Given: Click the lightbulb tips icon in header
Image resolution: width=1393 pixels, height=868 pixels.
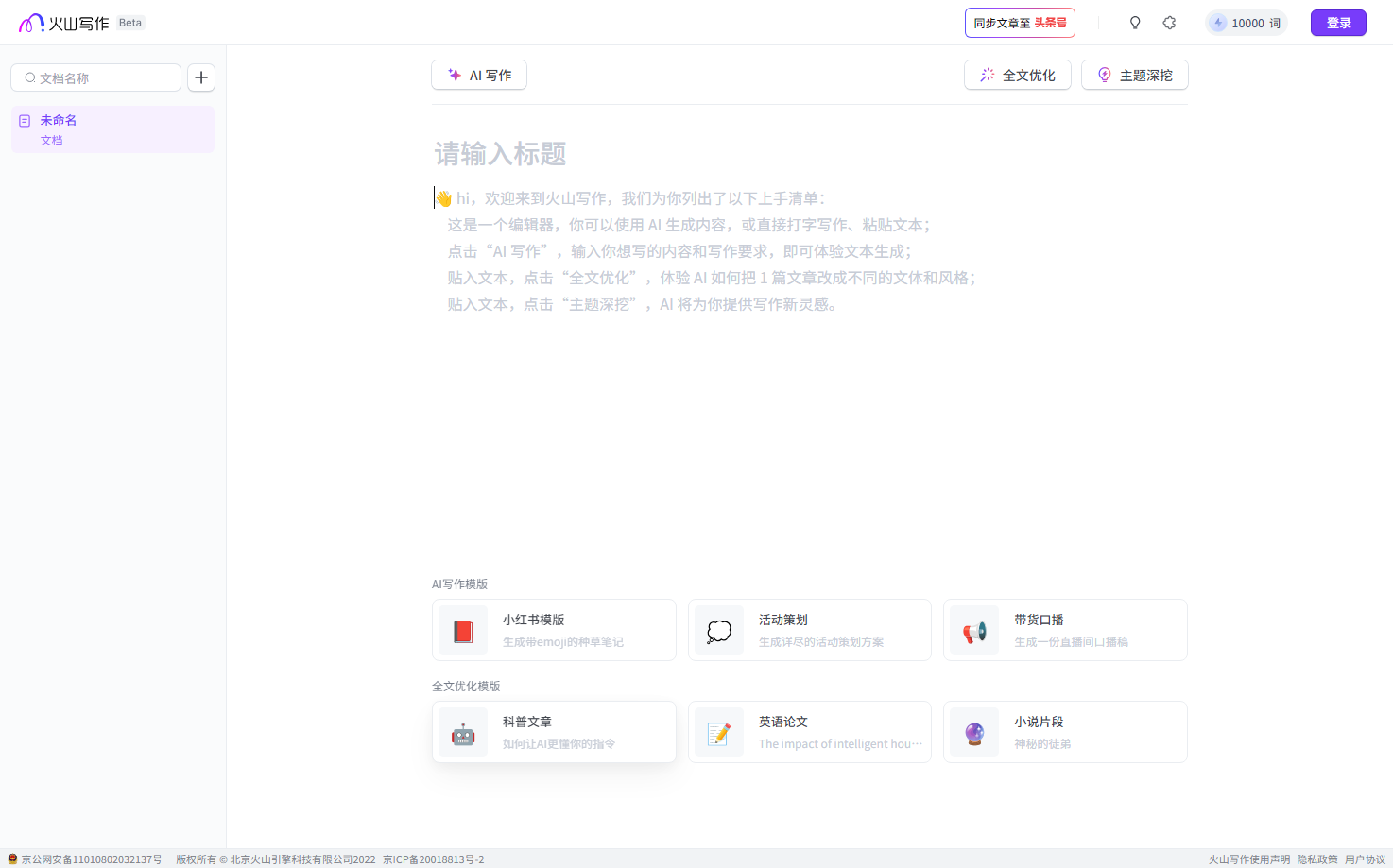Looking at the screenshot, I should 1135,23.
